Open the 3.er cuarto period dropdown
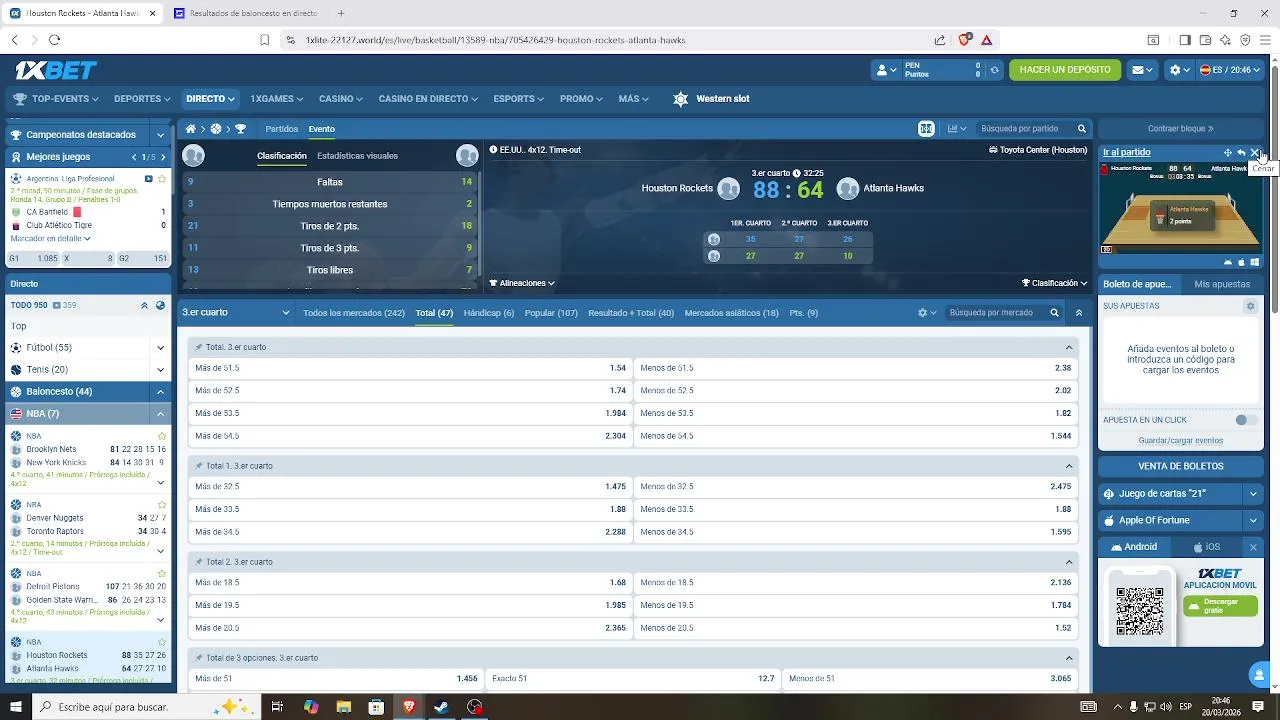 point(236,313)
